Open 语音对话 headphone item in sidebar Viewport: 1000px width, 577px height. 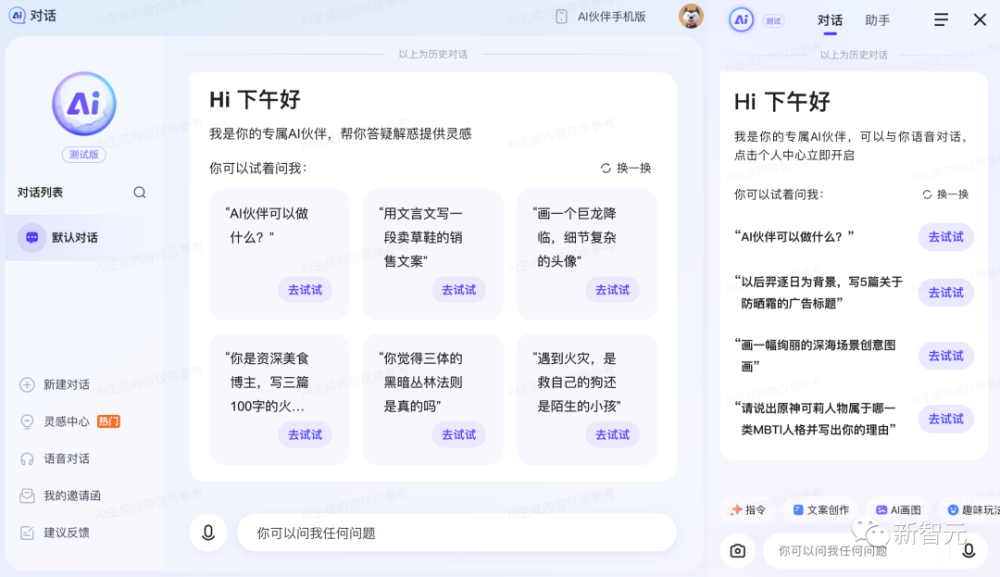pos(55,458)
